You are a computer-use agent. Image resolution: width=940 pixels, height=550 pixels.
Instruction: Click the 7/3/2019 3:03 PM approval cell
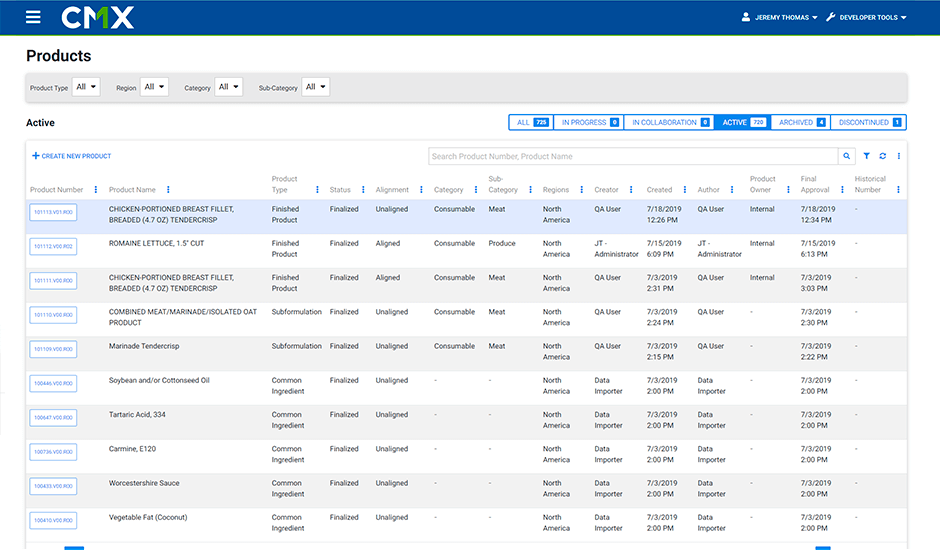(x=816, y=283)
